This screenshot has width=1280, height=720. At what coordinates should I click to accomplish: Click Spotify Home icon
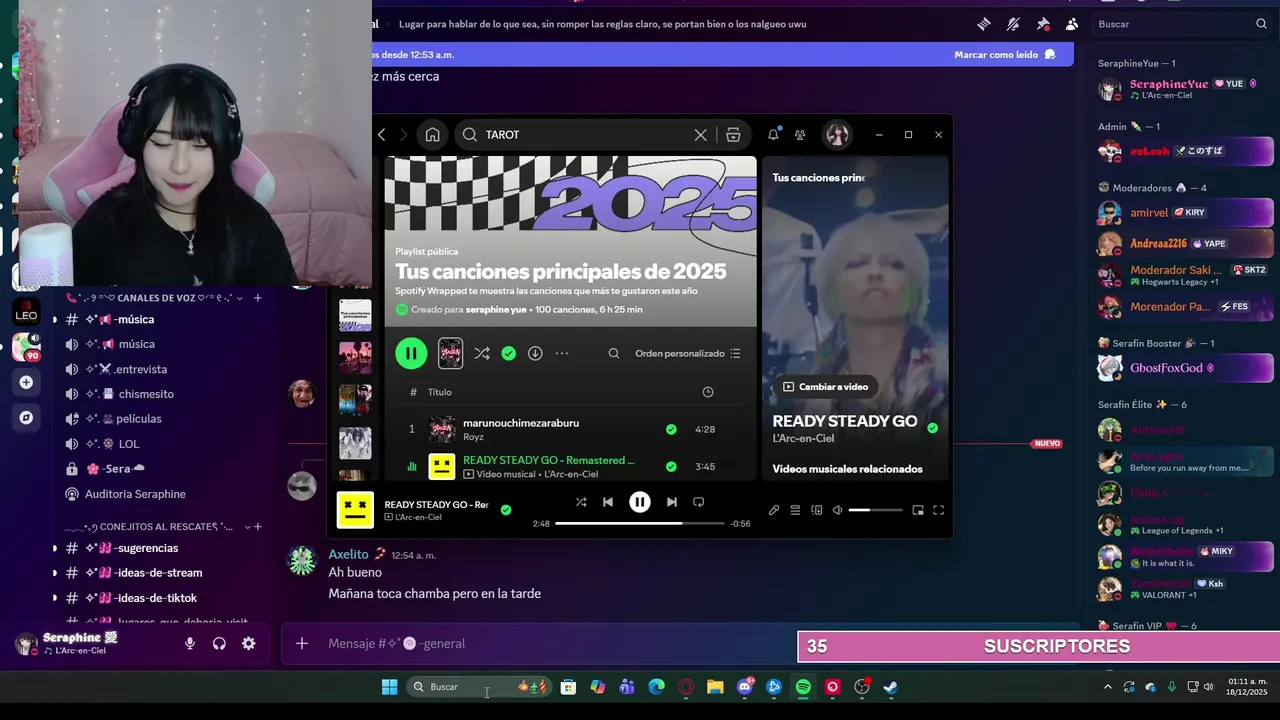click(432, 134)
